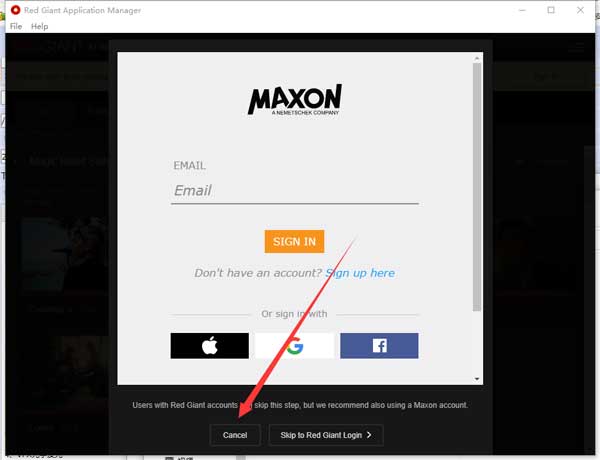Click the orange SIGN IN button

(x=294, y=241)
